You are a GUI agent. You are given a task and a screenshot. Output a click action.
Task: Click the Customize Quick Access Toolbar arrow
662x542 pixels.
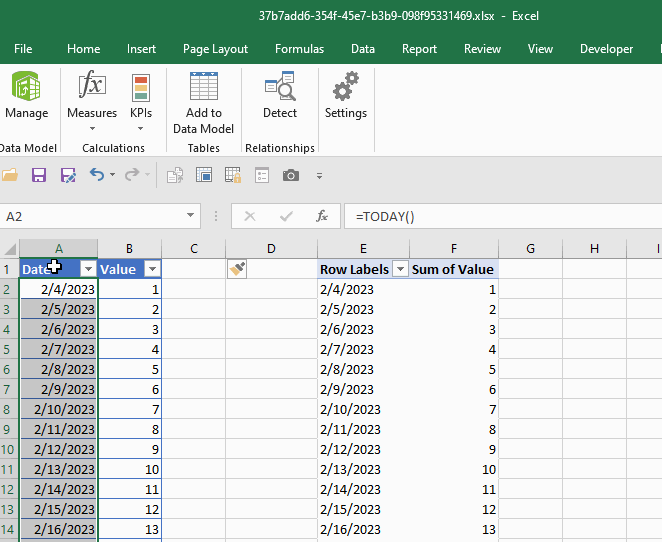pyautogui.click(x=320, y=176)
